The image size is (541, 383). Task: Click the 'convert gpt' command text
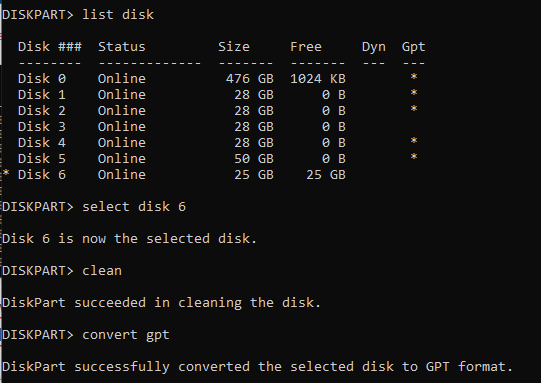(x=126, y=335)
